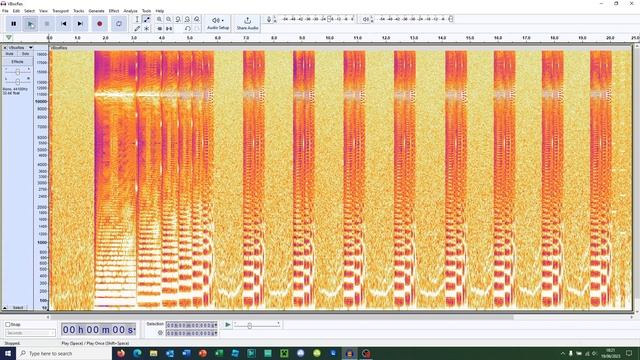Solo the audio track
This screenshot has width=640, height=360.
25,54
